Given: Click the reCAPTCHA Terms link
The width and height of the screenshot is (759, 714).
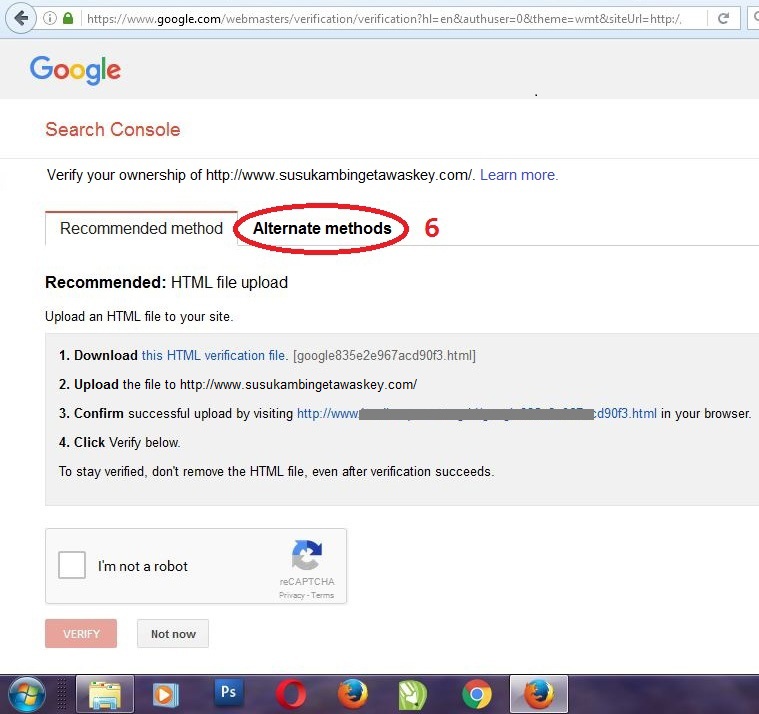Looking at the screenshot, I should point(322,595).
